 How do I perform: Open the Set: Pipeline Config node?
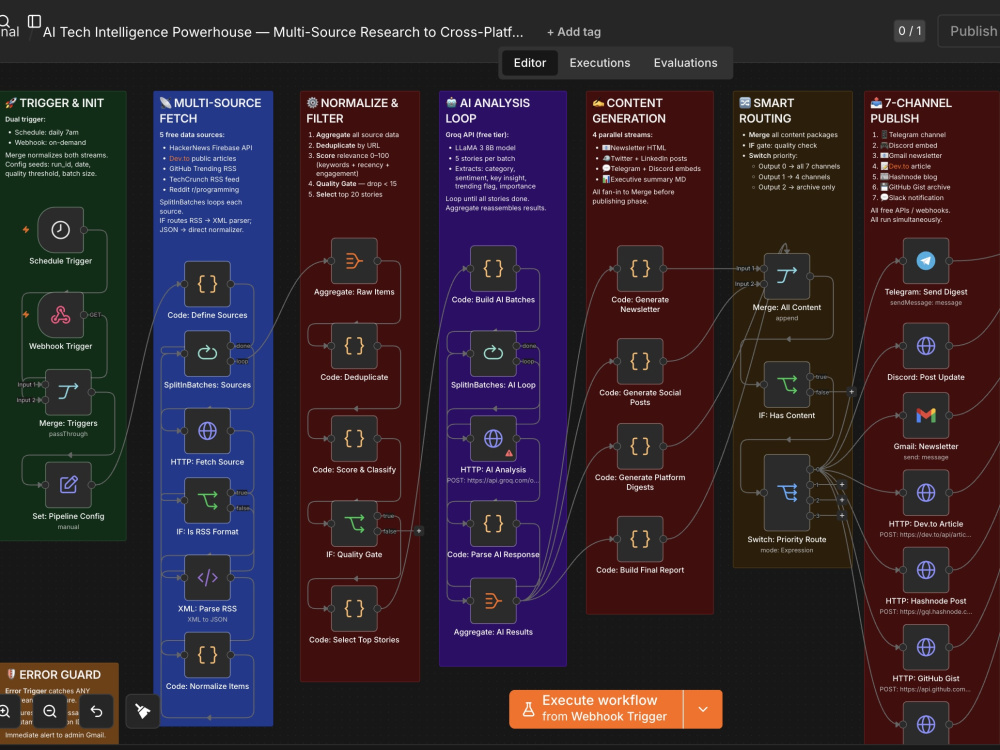(68, 485)
